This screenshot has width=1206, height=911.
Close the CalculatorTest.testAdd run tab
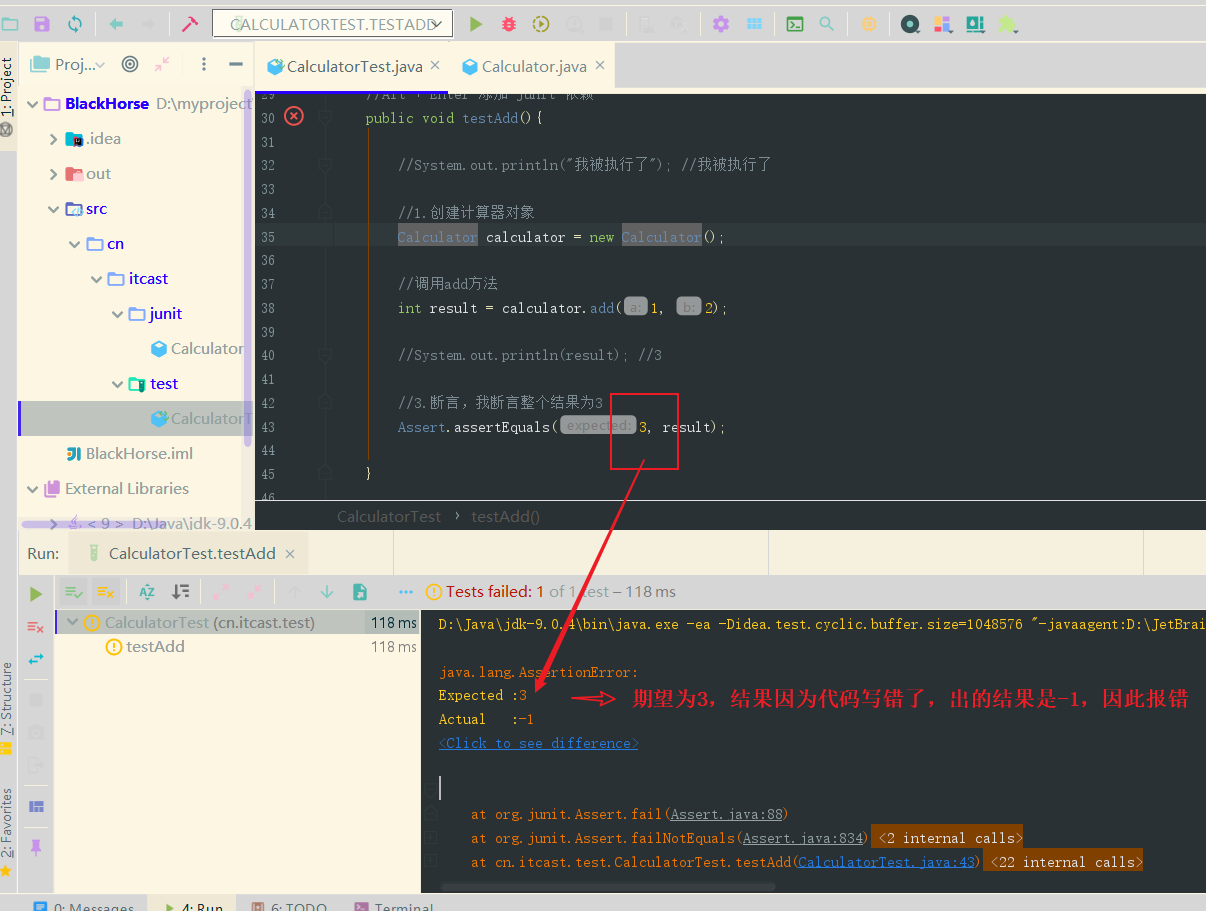(290, 553)
